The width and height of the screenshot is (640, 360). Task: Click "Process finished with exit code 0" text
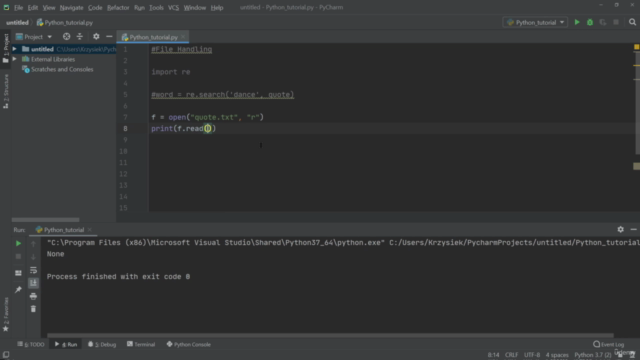pyautogui.click(x=118, y=277)
